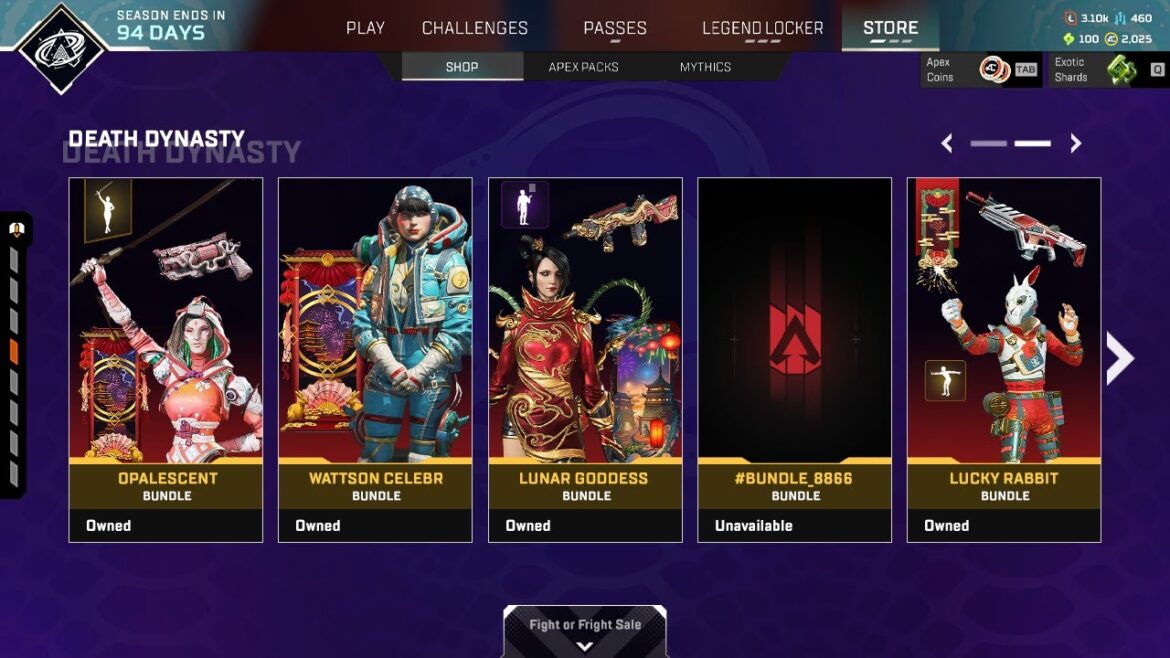The width and height of the screenshot is (1170, 658).
Task: Switch to the Apex Packs tab
Action: [x=584, y=67]
